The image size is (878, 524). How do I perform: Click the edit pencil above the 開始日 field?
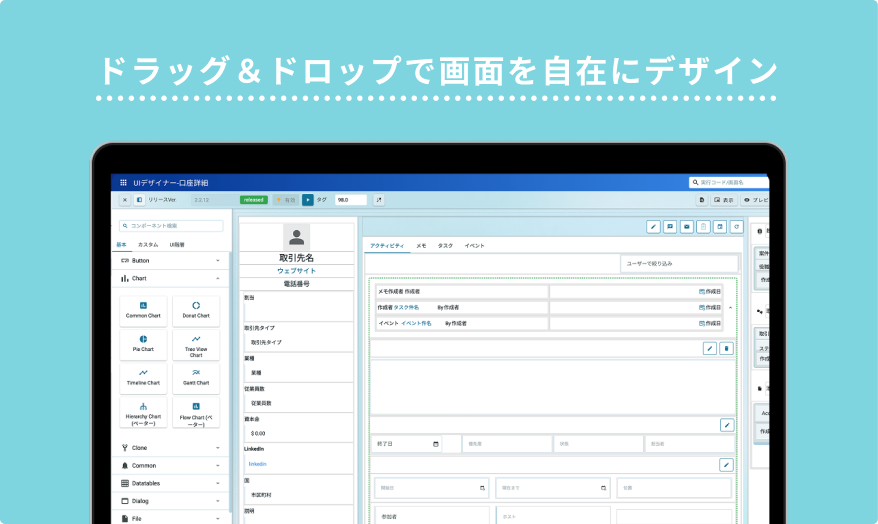coord(726,465)
